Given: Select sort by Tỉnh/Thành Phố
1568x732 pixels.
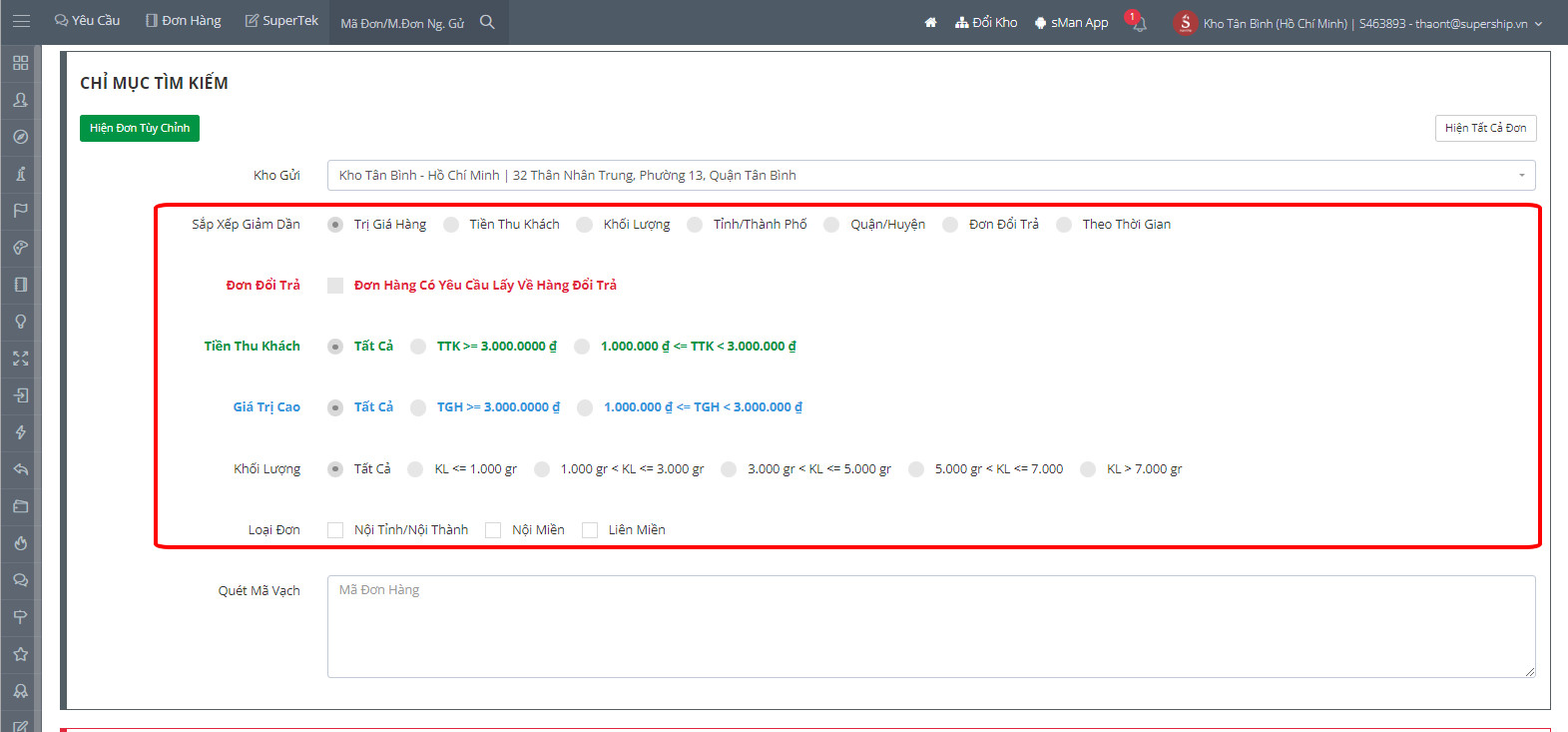Looking at the screenshot, I should [695, 225].
